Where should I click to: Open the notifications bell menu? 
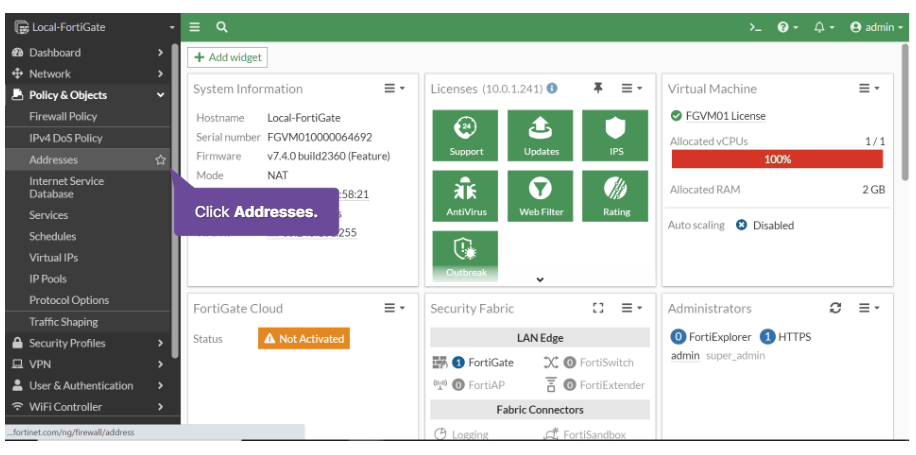(x=824, y=27)
